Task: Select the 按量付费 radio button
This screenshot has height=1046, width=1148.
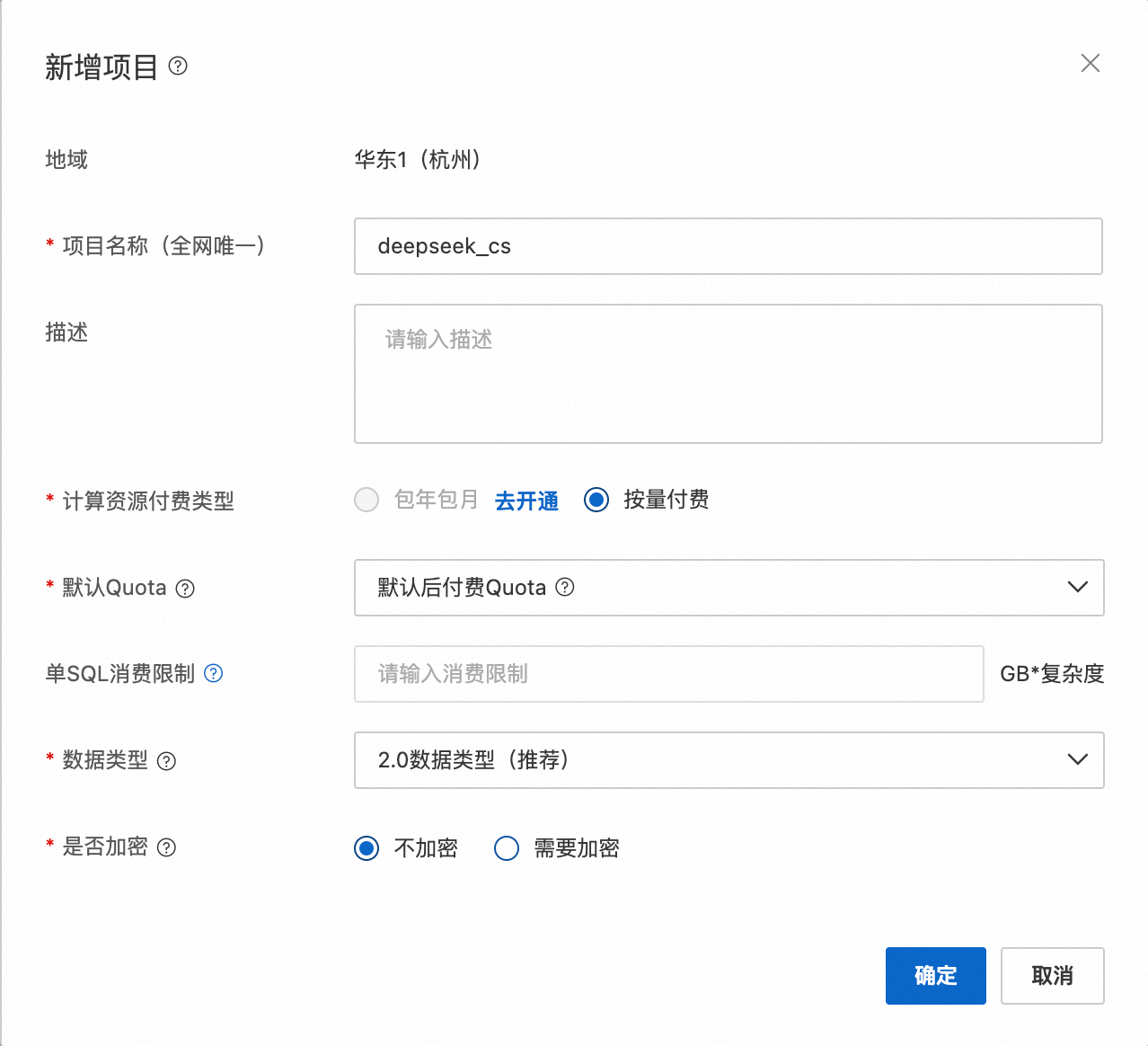Action: point(596,500)
